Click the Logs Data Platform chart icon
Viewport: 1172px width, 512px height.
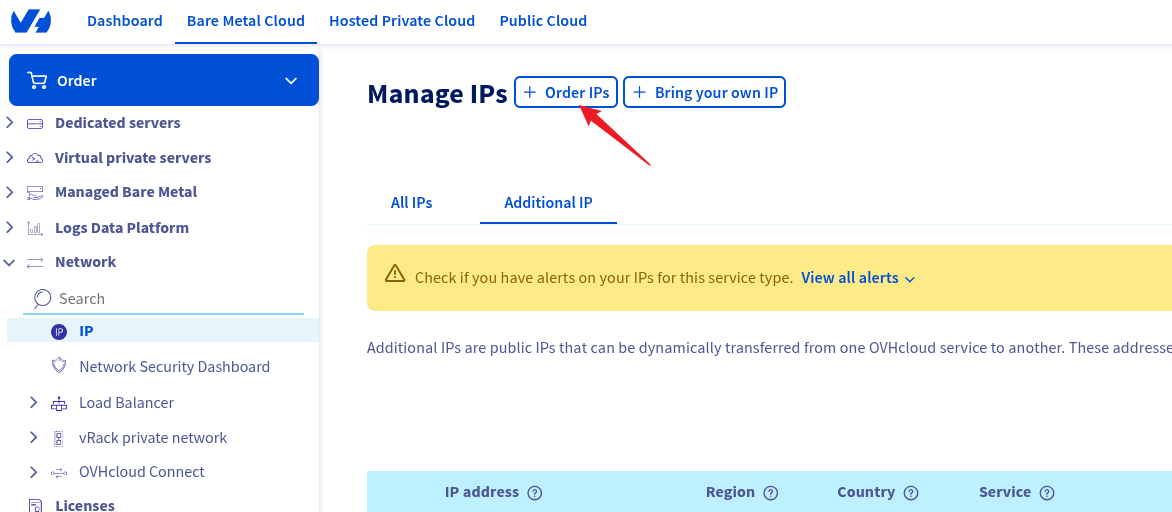(x=35, y=228)
